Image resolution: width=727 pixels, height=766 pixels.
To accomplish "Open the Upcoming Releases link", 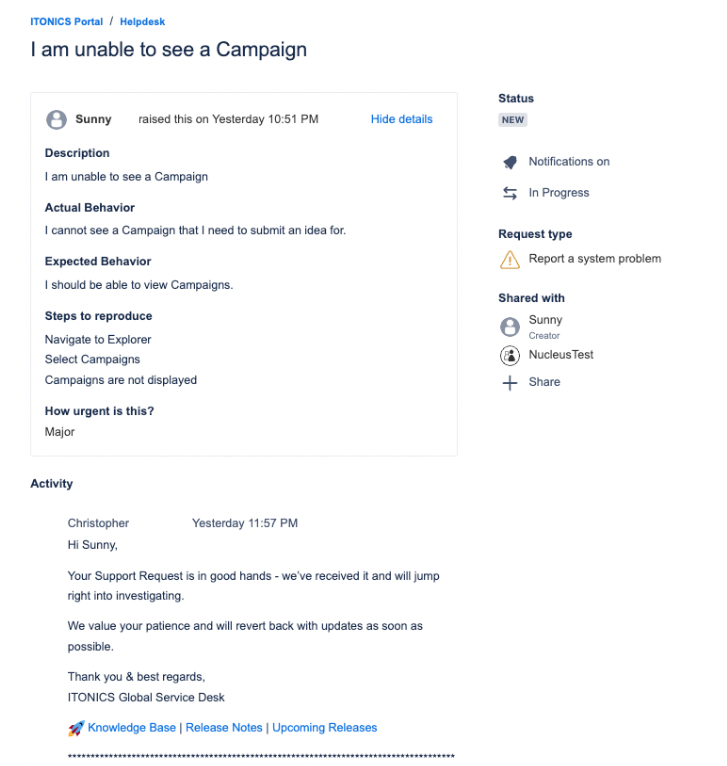I will pyautogui.click(x=324, y=728).
